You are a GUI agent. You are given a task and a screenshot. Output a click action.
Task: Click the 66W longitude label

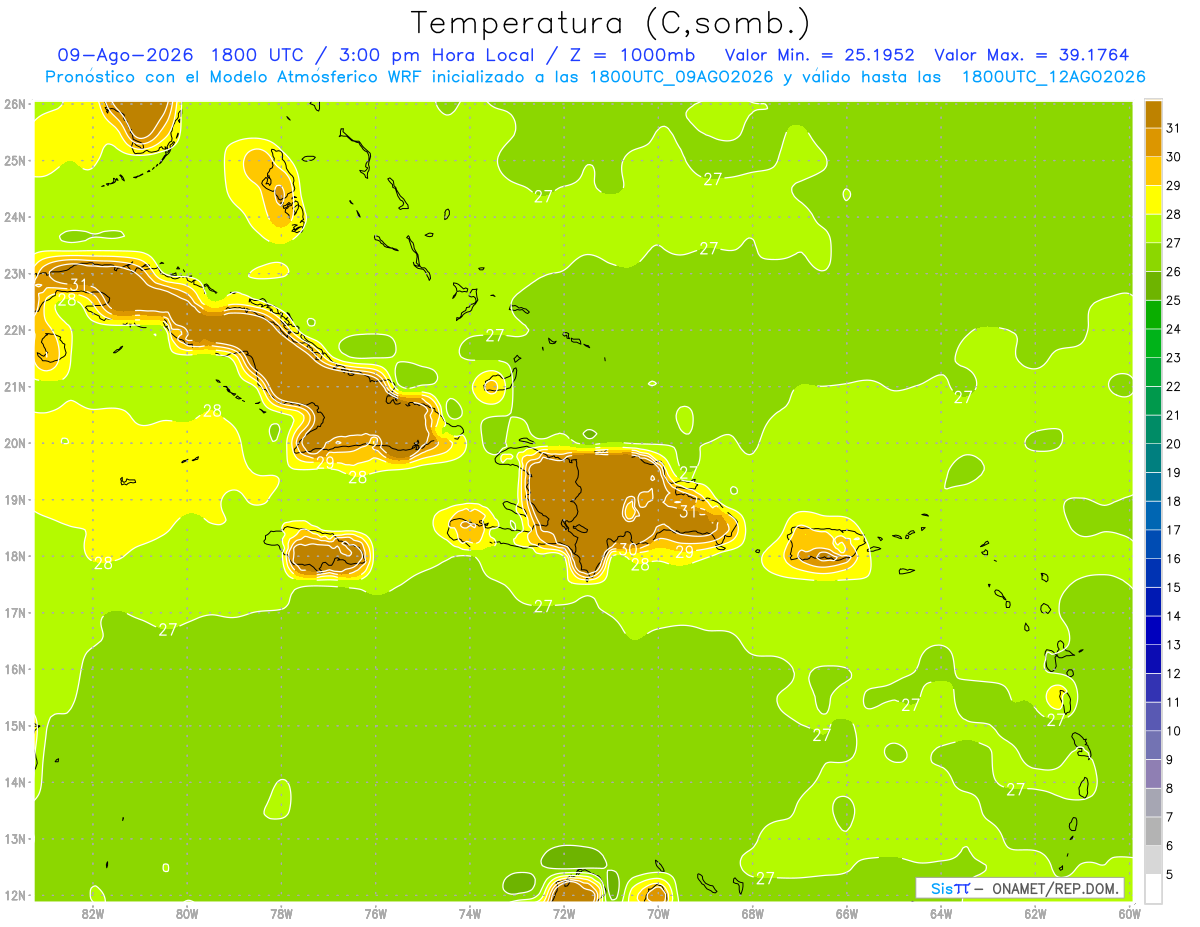846,913
